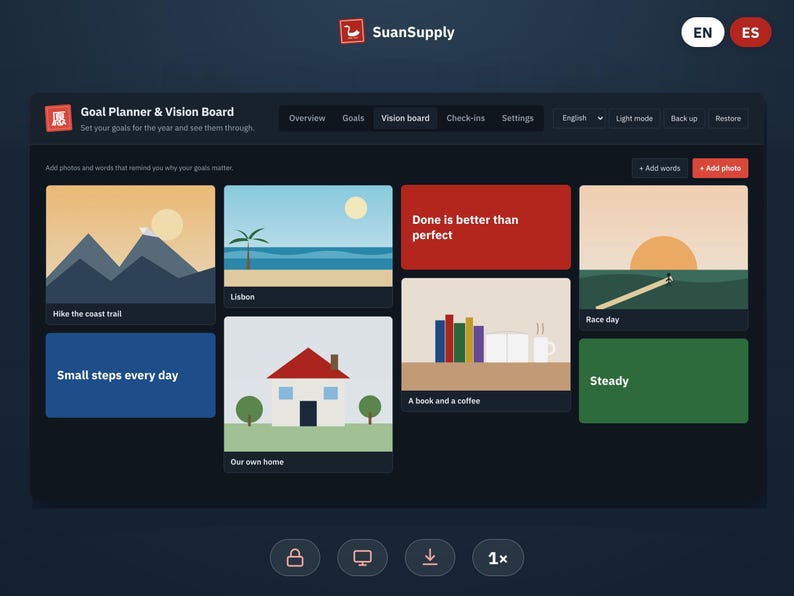Open the Lisbon beach photo
The image size is (794, 596).
pyautogui.click(x=308, y=236)
